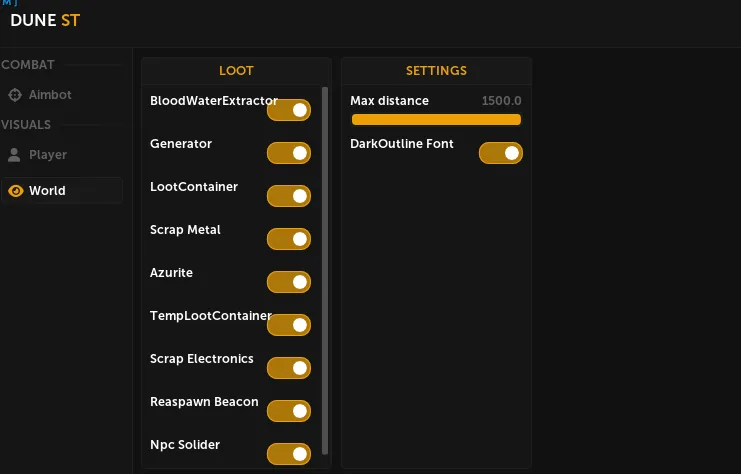Turn off the Generator switch
The image size is (741, 474).
click(289, 153)
